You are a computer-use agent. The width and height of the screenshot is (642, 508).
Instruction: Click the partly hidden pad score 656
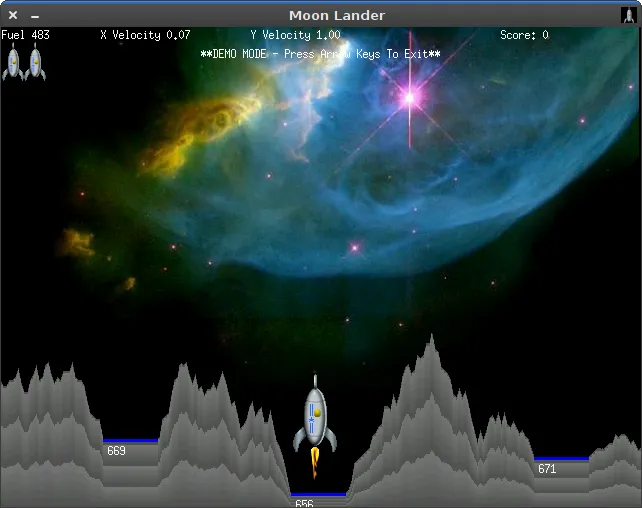click(304, 503)
